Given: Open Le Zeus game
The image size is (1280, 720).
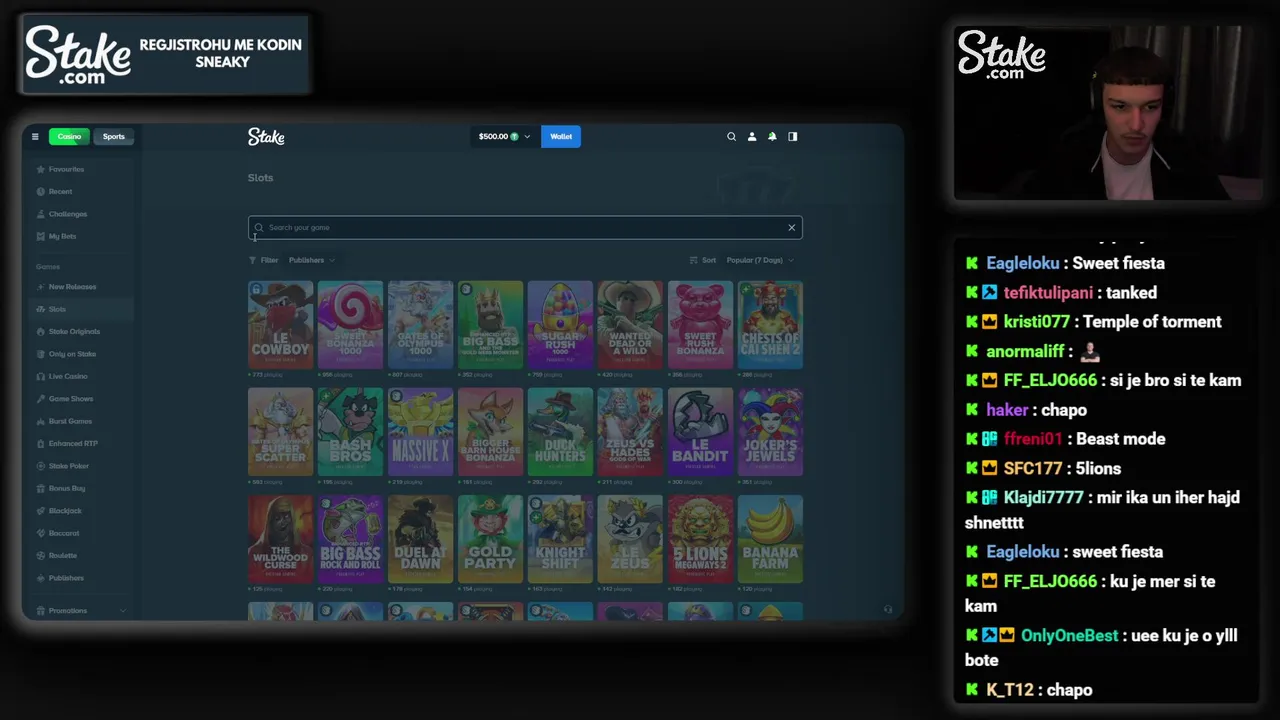Looking at the screenshot, I should click(630, 539).
